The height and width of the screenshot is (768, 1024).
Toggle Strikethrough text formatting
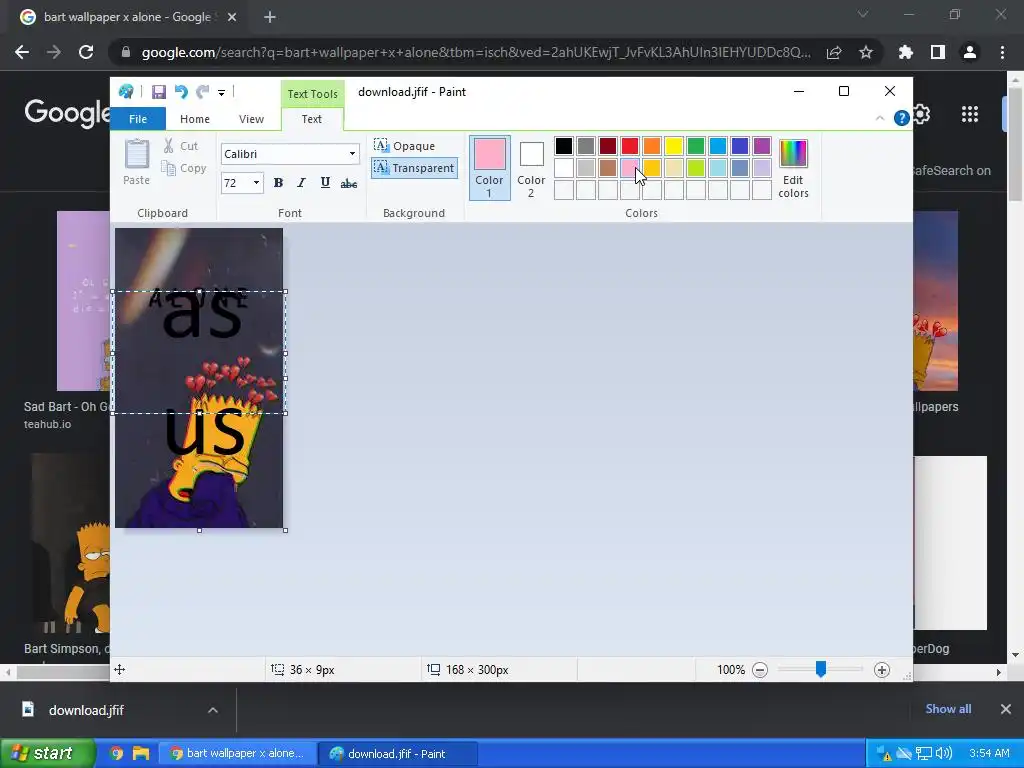(349, 184)
